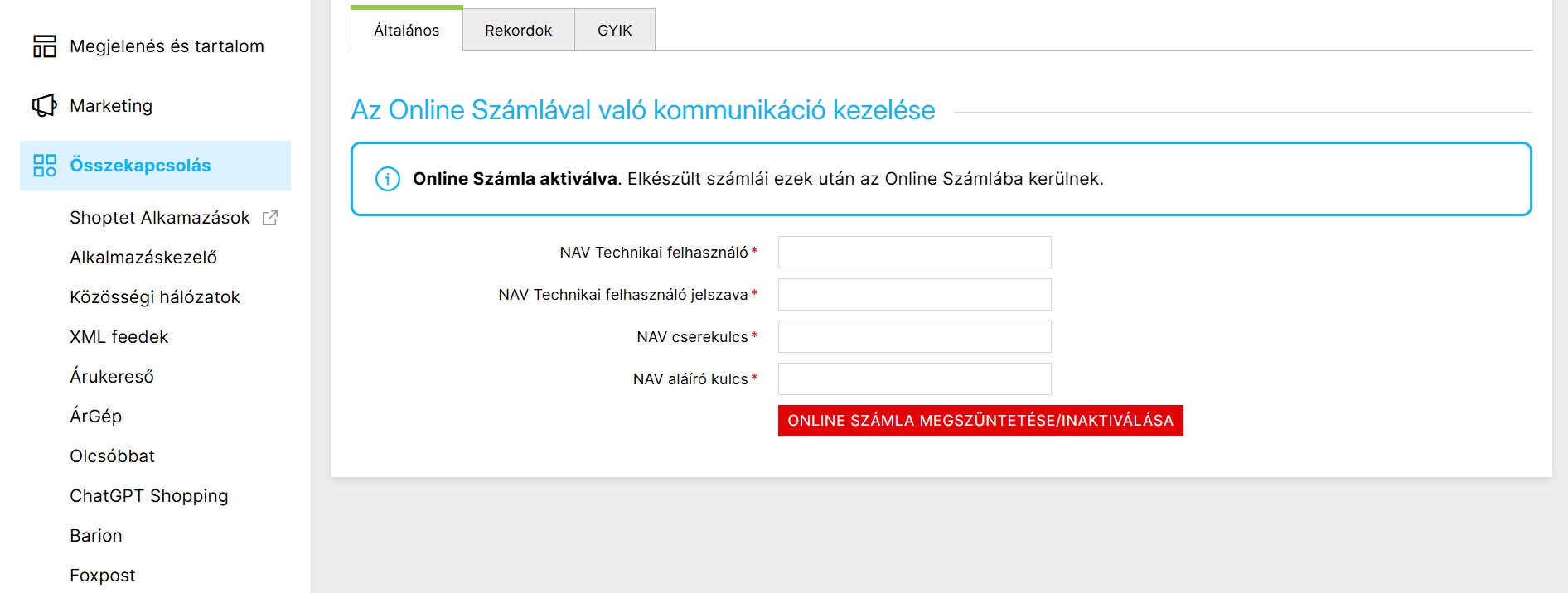Open Foxpost settings

tap(103, 576)
